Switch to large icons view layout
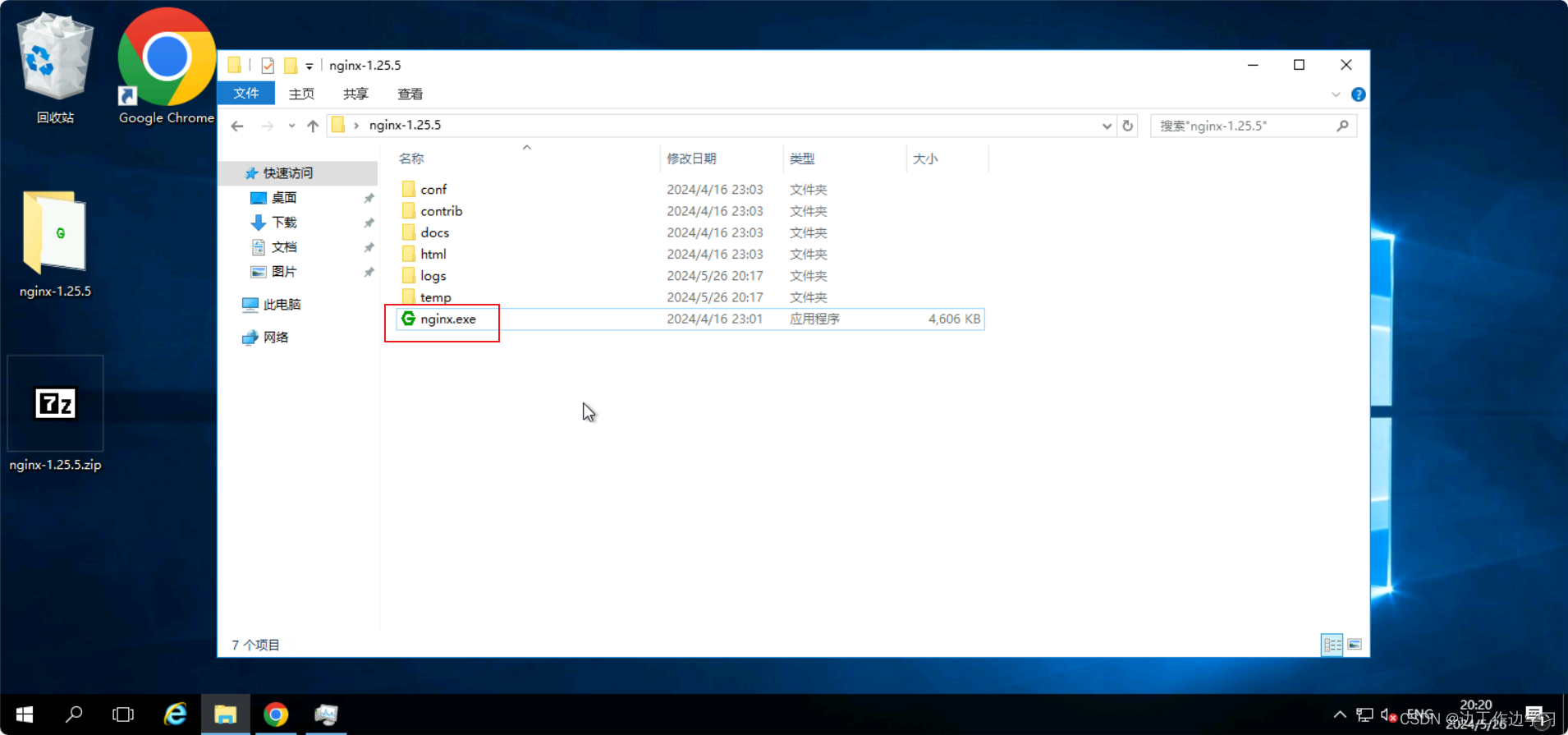This screenshot has width=1568, height=735. (x=1355, y=645)
